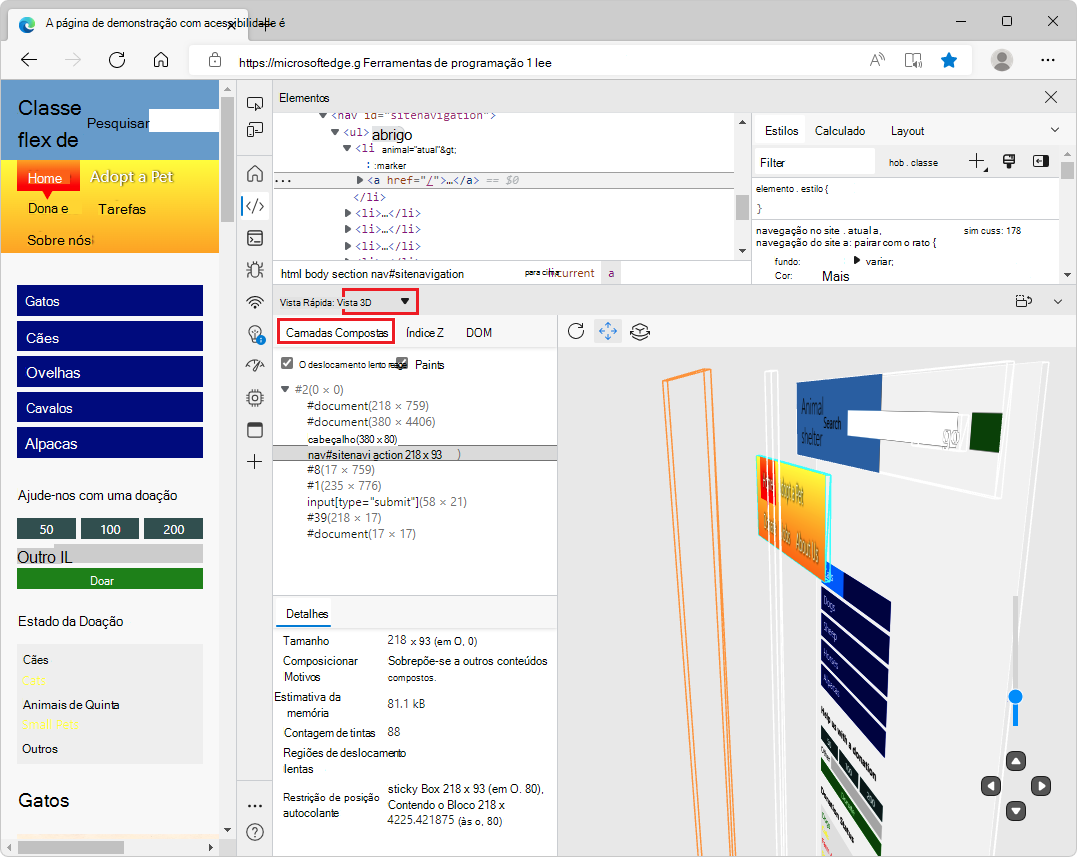Reset 3D view with reload icon

pyautogui.click(x=576, y=332)
